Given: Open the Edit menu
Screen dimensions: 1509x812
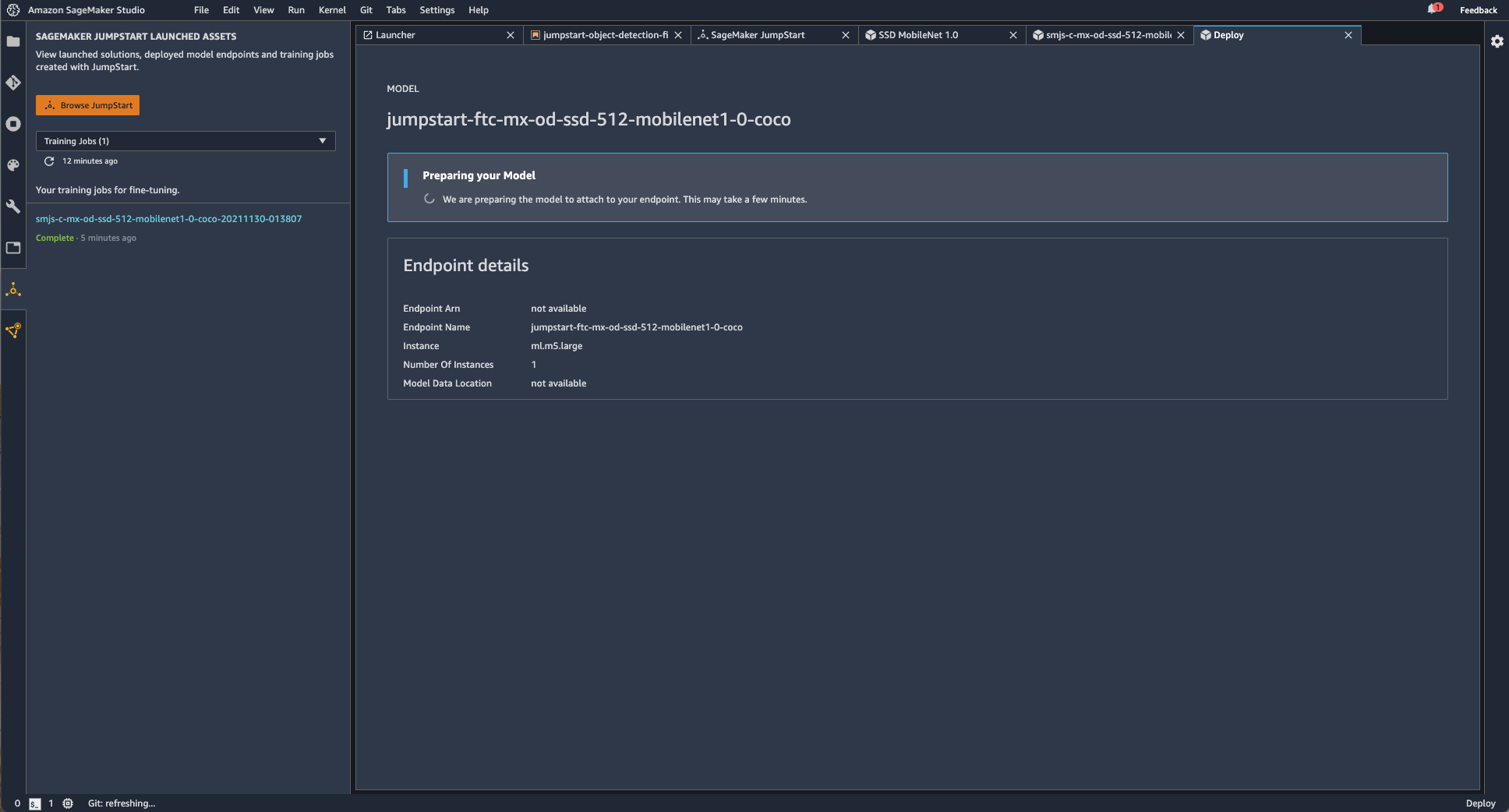Looking at the screenshot, I should 231,10.
